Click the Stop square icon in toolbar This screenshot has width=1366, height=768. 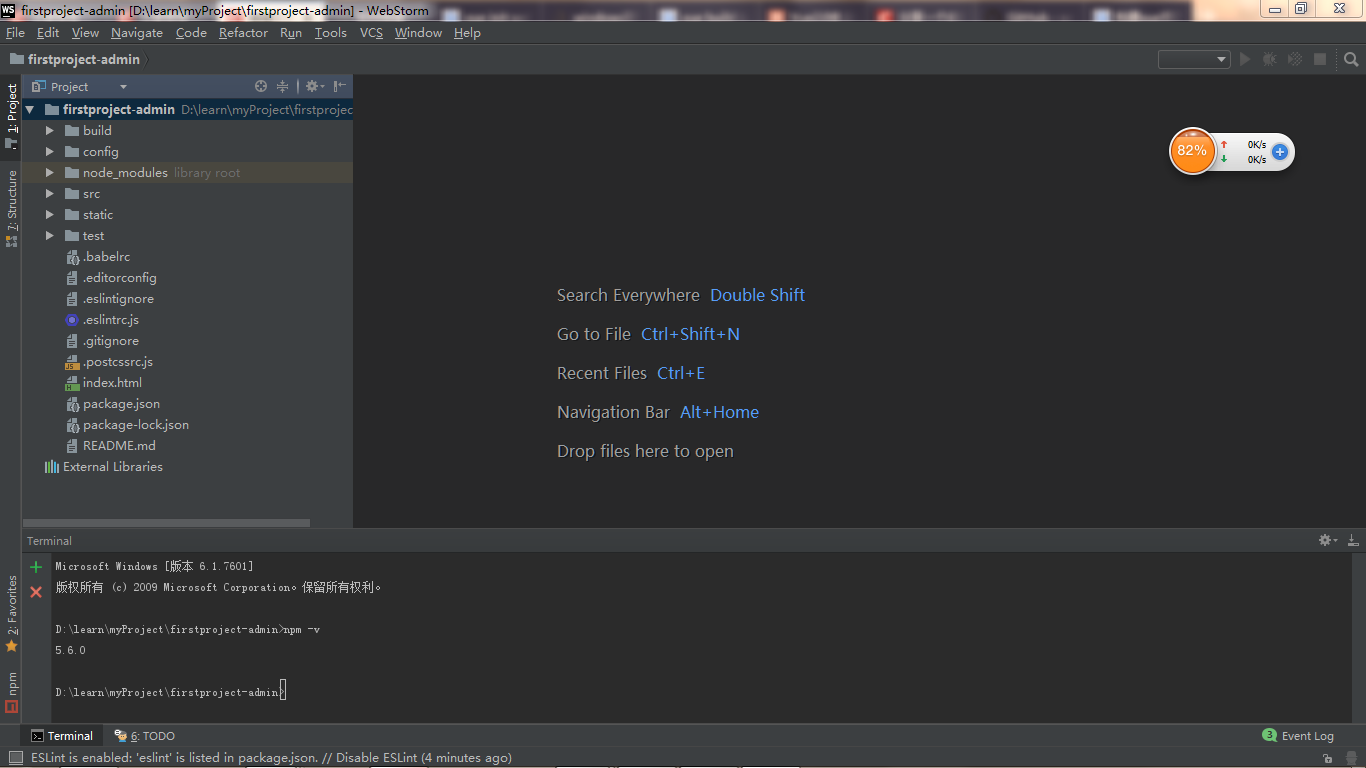(x=1320, y=59)
